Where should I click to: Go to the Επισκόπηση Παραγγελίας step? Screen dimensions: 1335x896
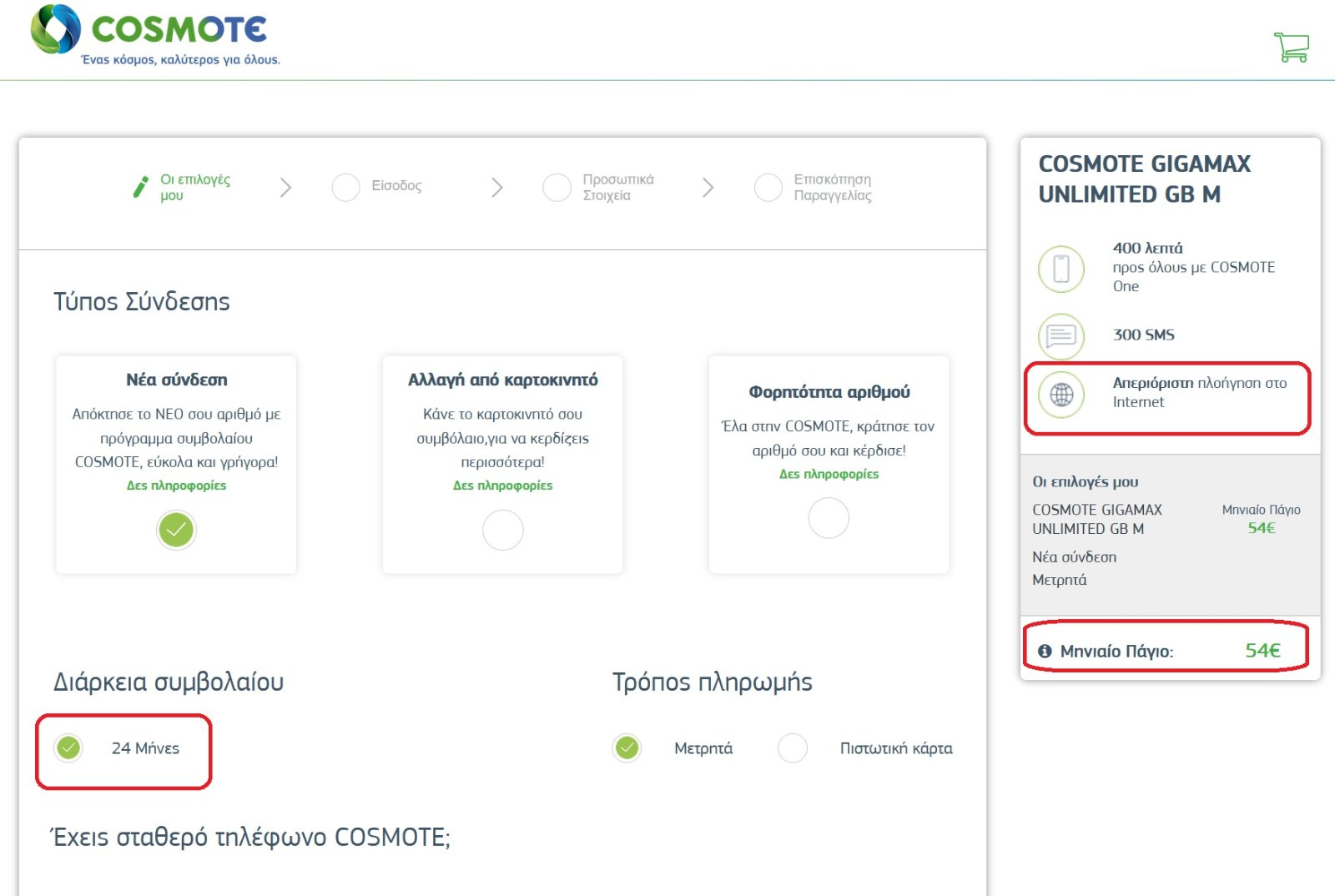813,187
